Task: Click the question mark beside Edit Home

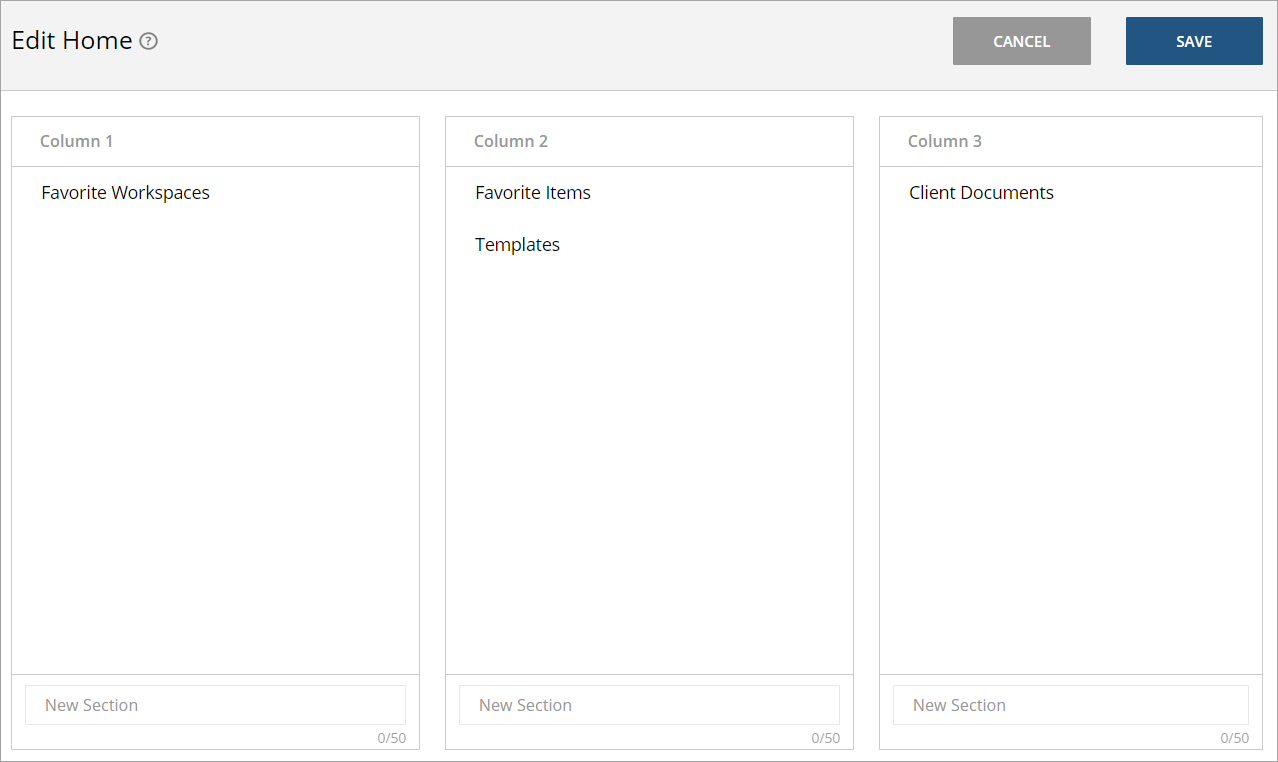Action: [x=147, y=41]
